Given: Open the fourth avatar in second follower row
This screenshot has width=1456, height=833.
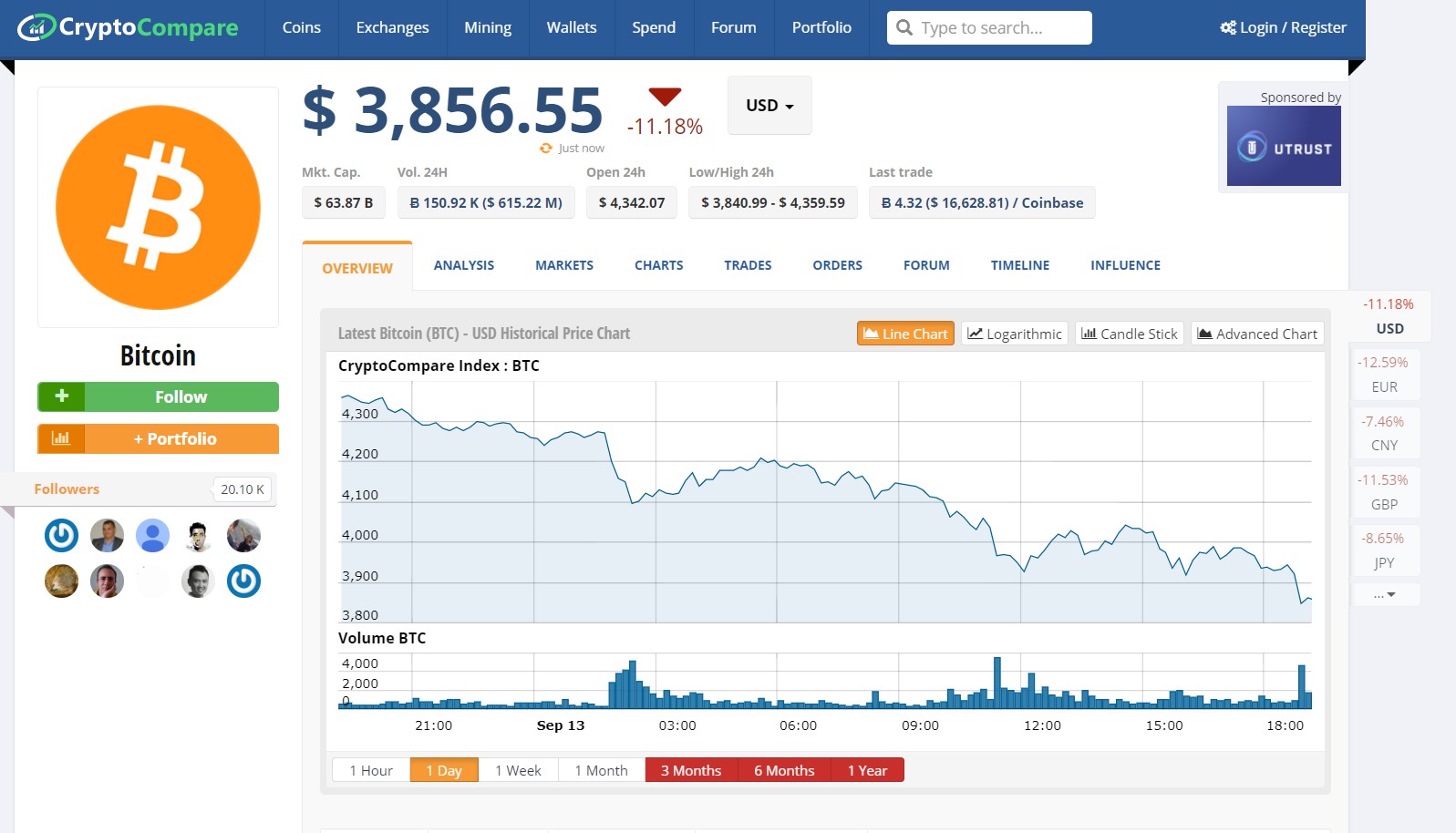Looking at the screenshot, I should 198,581.
